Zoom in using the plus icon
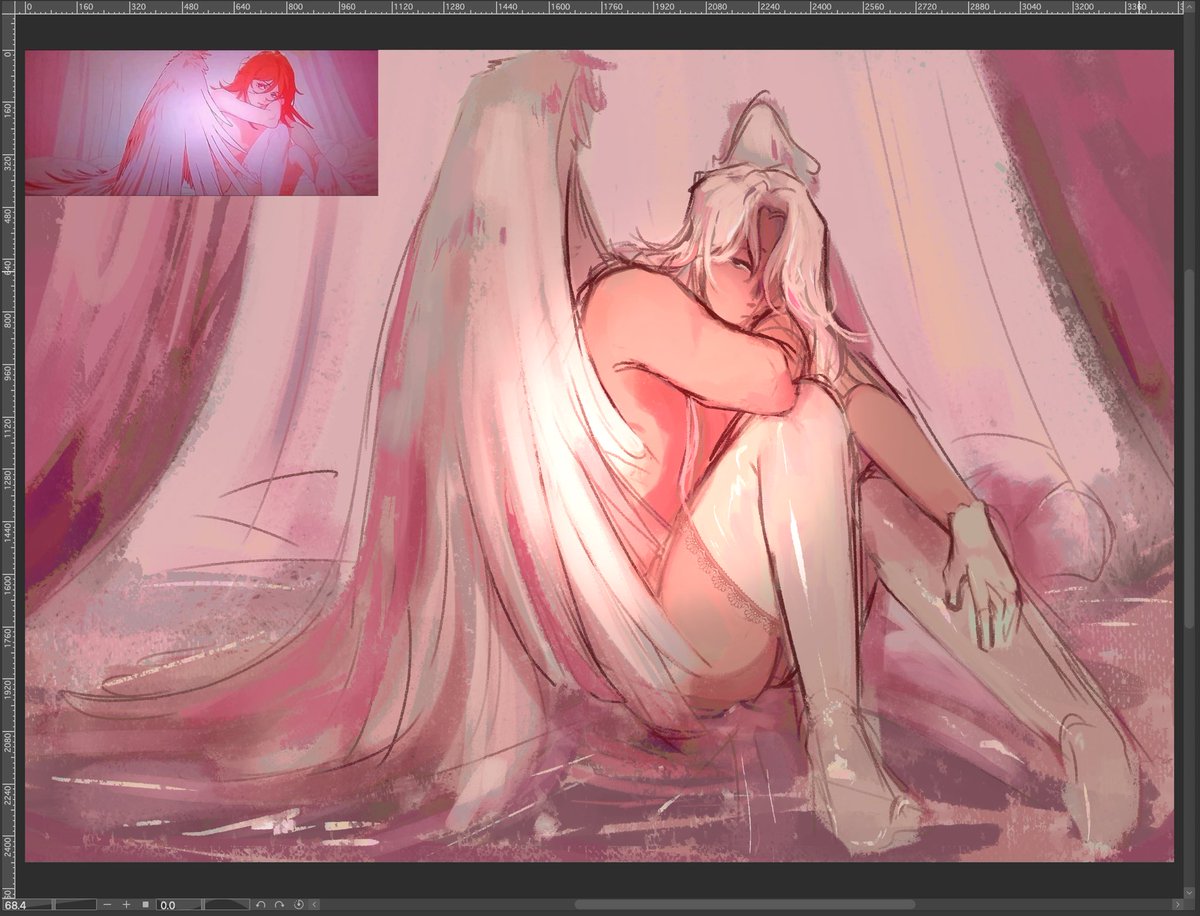Image resolution: width=1200 pixels, height=916 pixels. tap(127, 904)
